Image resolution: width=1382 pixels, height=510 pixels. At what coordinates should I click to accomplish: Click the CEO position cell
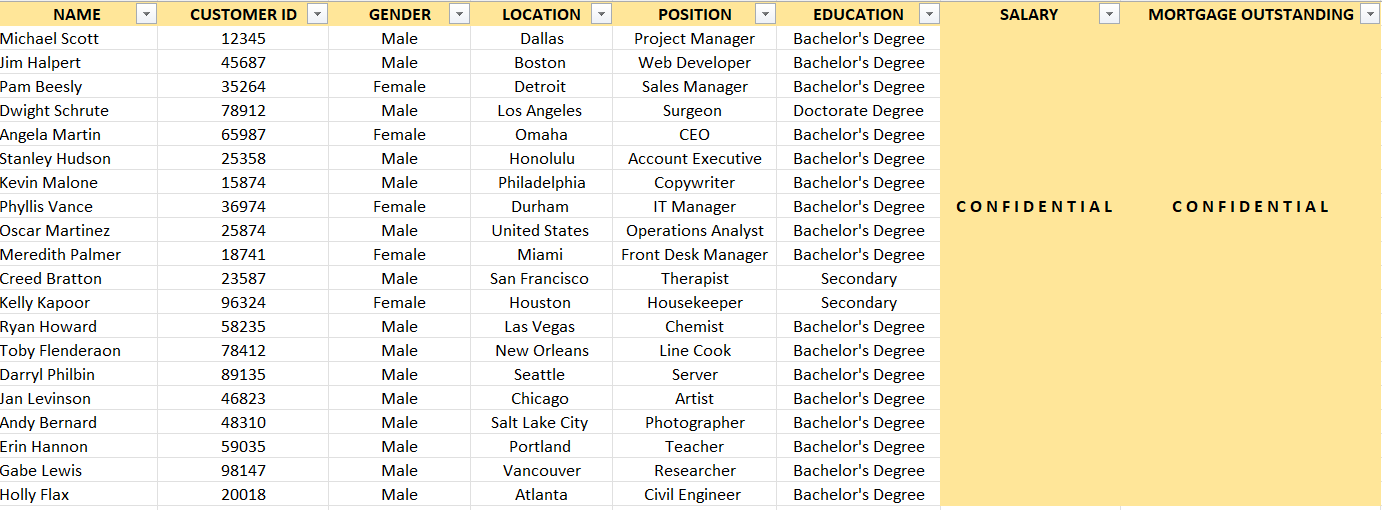click(x=694, y=134)
